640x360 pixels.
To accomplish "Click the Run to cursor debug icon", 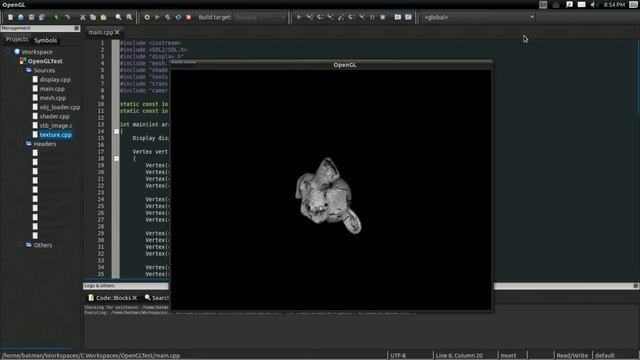I will [310, 17].
